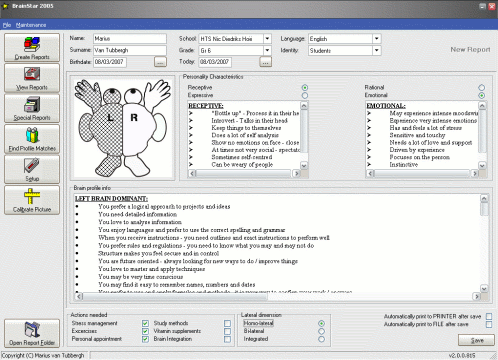Open the View Reports section

click(32, 78)
